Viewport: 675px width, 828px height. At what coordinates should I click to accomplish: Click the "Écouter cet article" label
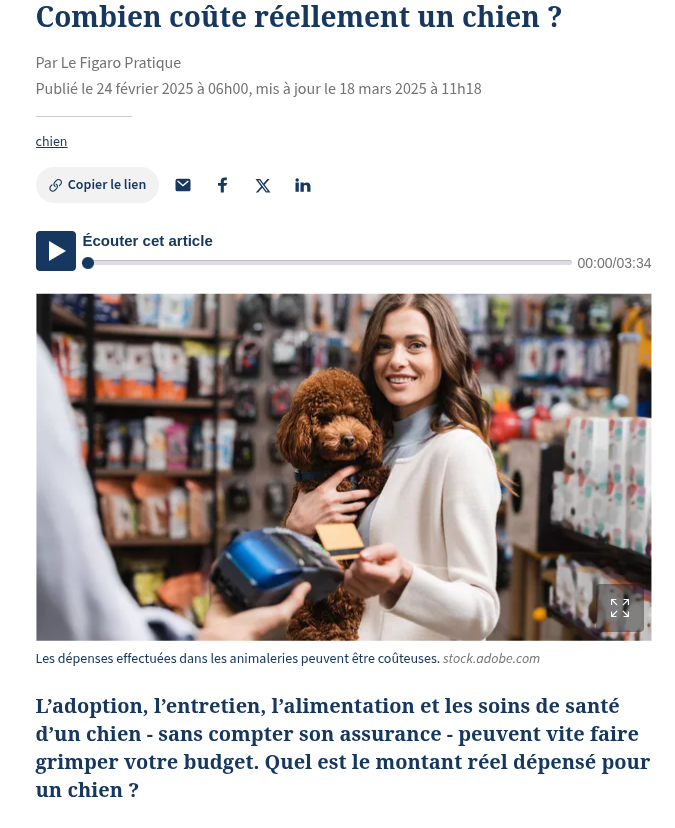click(147, 241)
